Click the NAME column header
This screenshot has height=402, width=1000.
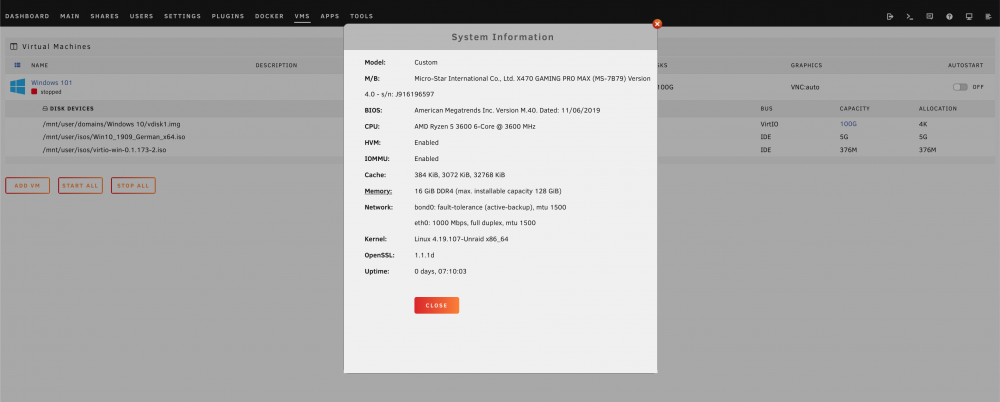[x=40, y=65]
